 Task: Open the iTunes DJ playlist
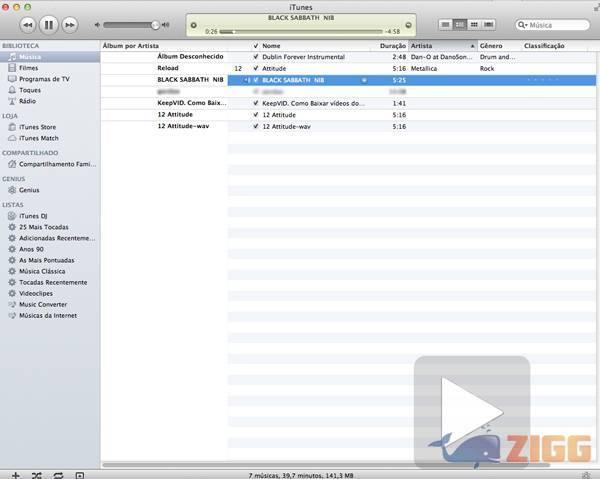pyautogui.click(x=35, y=215)
